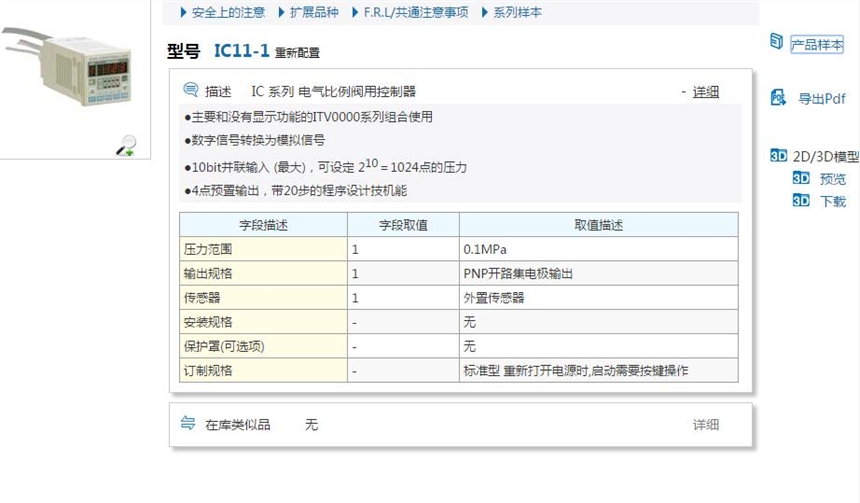860x503 pixels.
Task: Click the 在库类似品 swap arrows icon
Action: (x=188, y=424)
